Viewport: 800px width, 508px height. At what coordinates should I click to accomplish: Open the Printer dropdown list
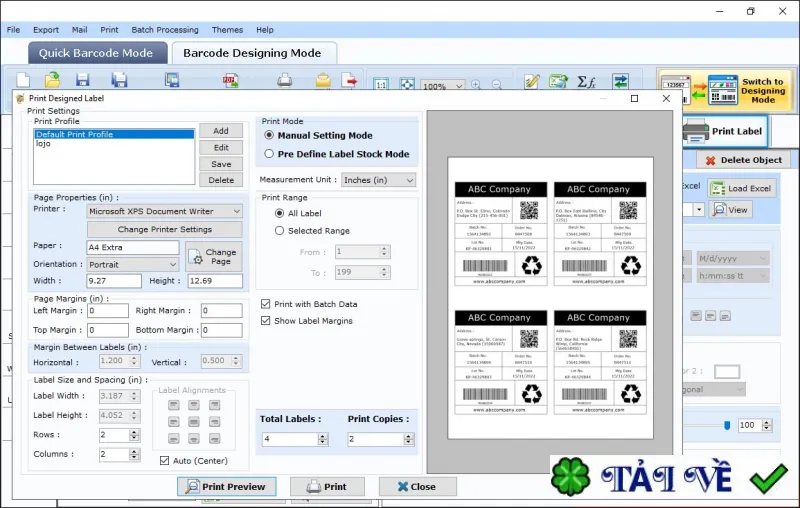click(236, 211)
